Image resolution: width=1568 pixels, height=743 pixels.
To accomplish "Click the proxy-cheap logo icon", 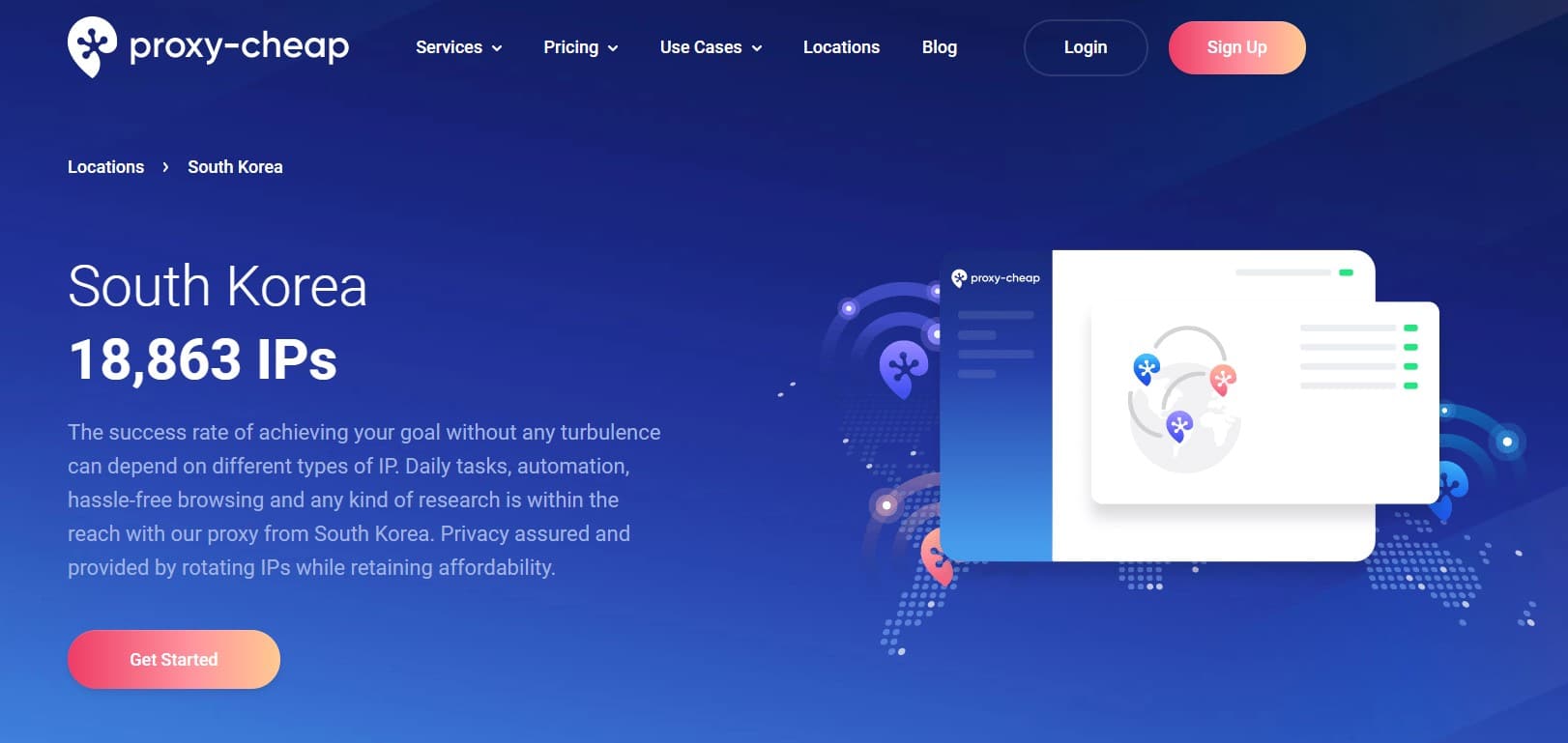I will pos(92,46).
